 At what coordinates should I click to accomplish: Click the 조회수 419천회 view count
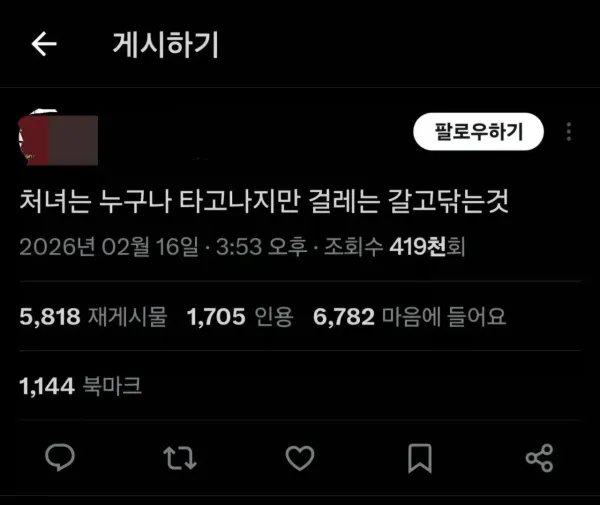pyautogui.click(x=395, y=247)
